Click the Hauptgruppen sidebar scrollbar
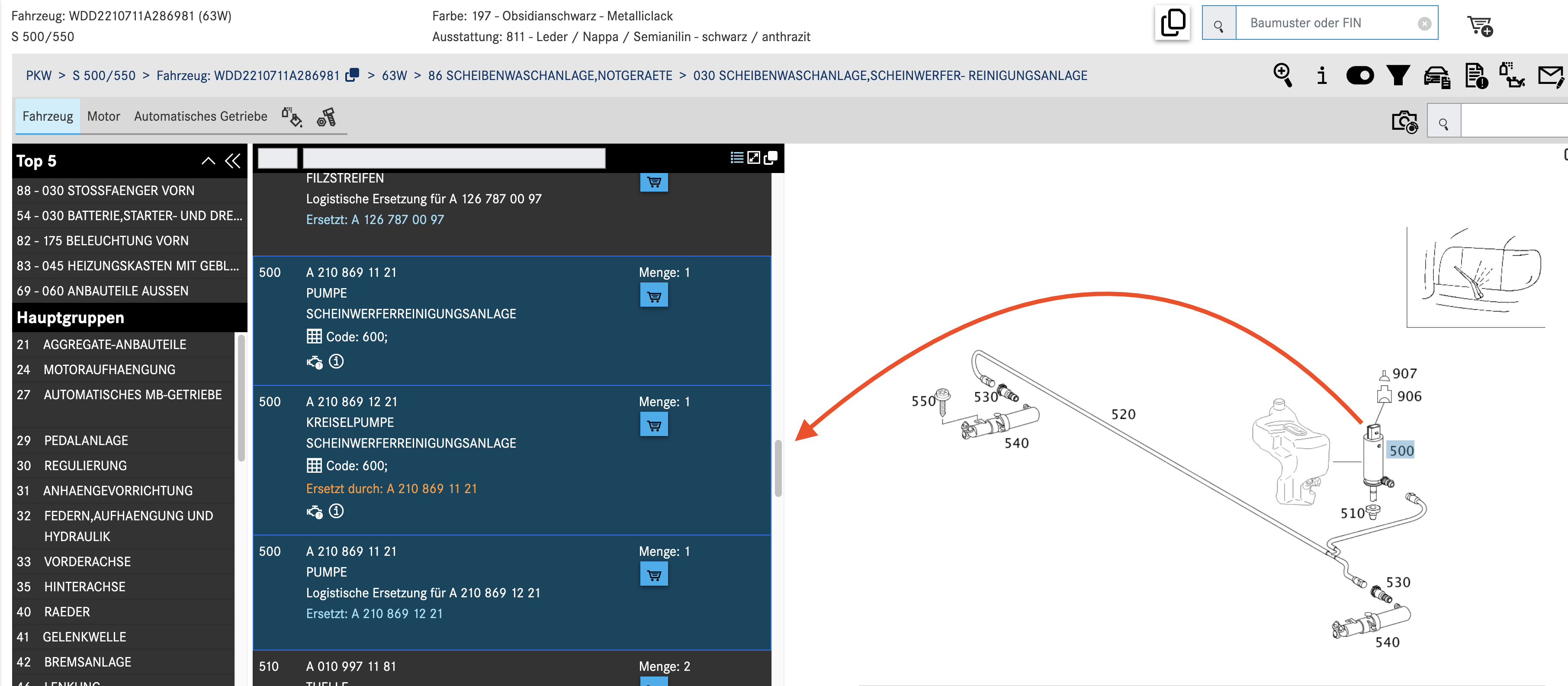 point(241,399)
